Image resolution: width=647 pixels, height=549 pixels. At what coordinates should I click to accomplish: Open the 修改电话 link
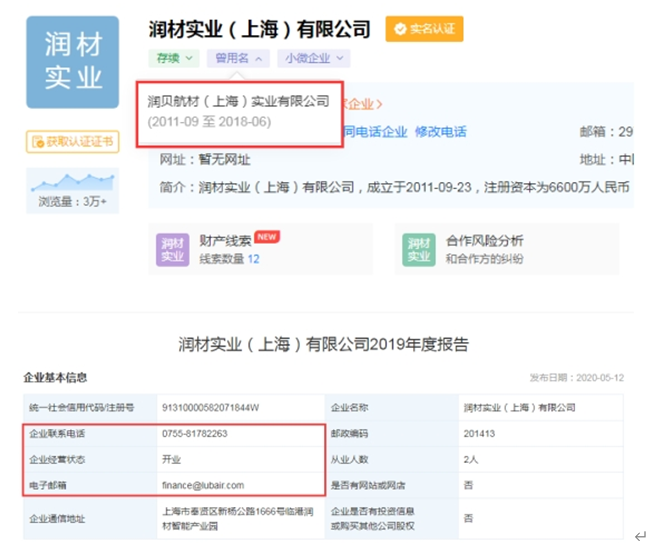click(441, 132)
